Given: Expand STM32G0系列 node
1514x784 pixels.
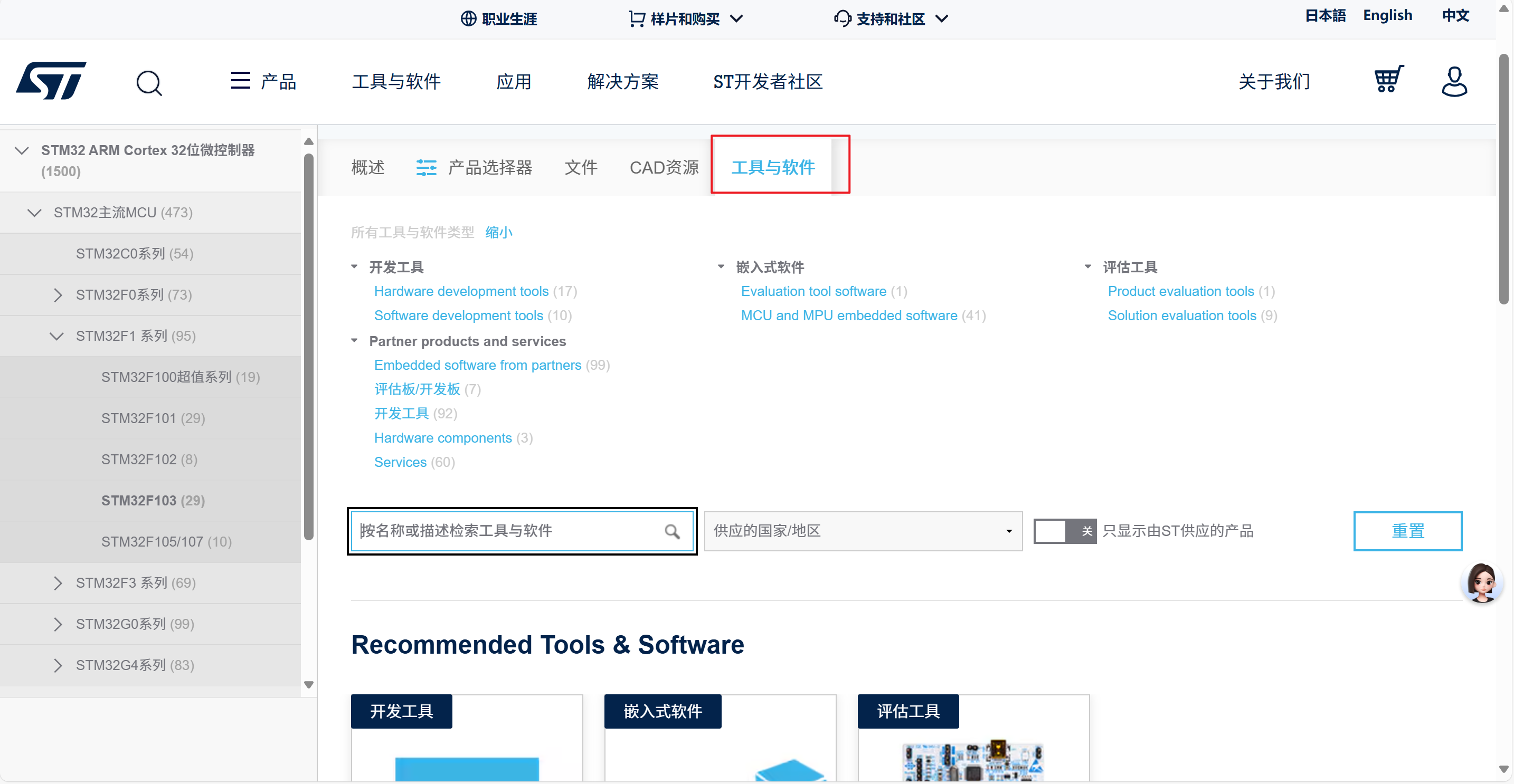Looking at the screenshot, I should tap(58, 624).
